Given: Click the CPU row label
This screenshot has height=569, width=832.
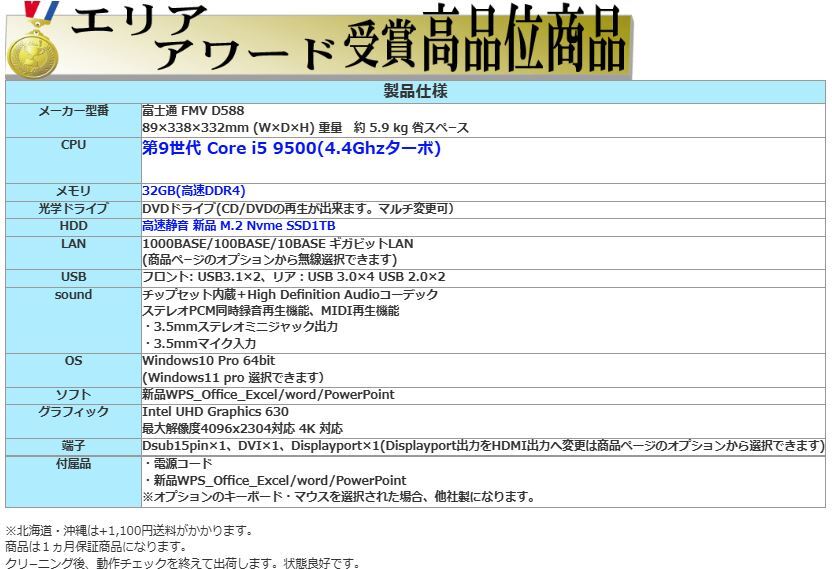Looking at the screenshot, I should 73,145.
